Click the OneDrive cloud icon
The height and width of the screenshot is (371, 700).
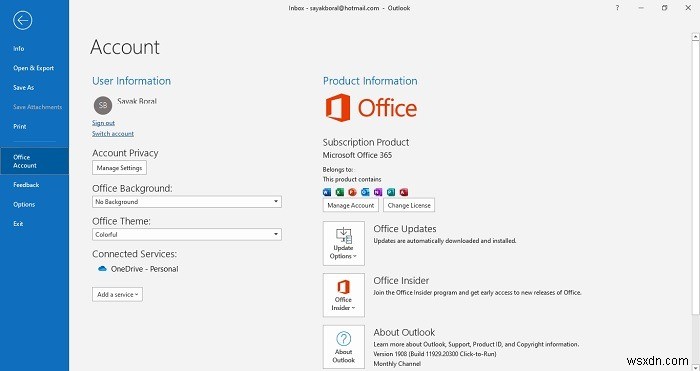coord(102,269)
